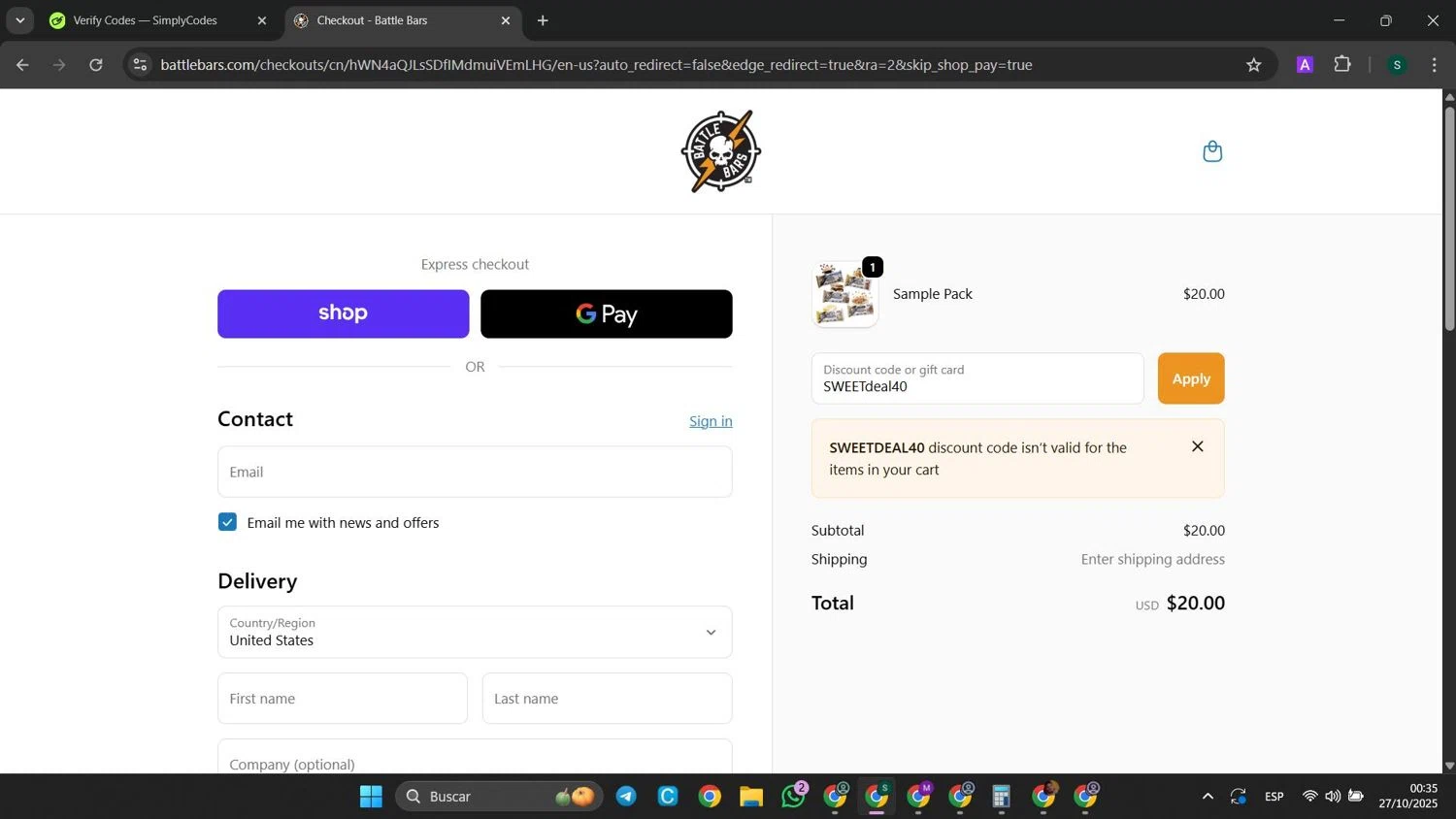Click the Sample Pack product thumbnail

pos(845,294)
